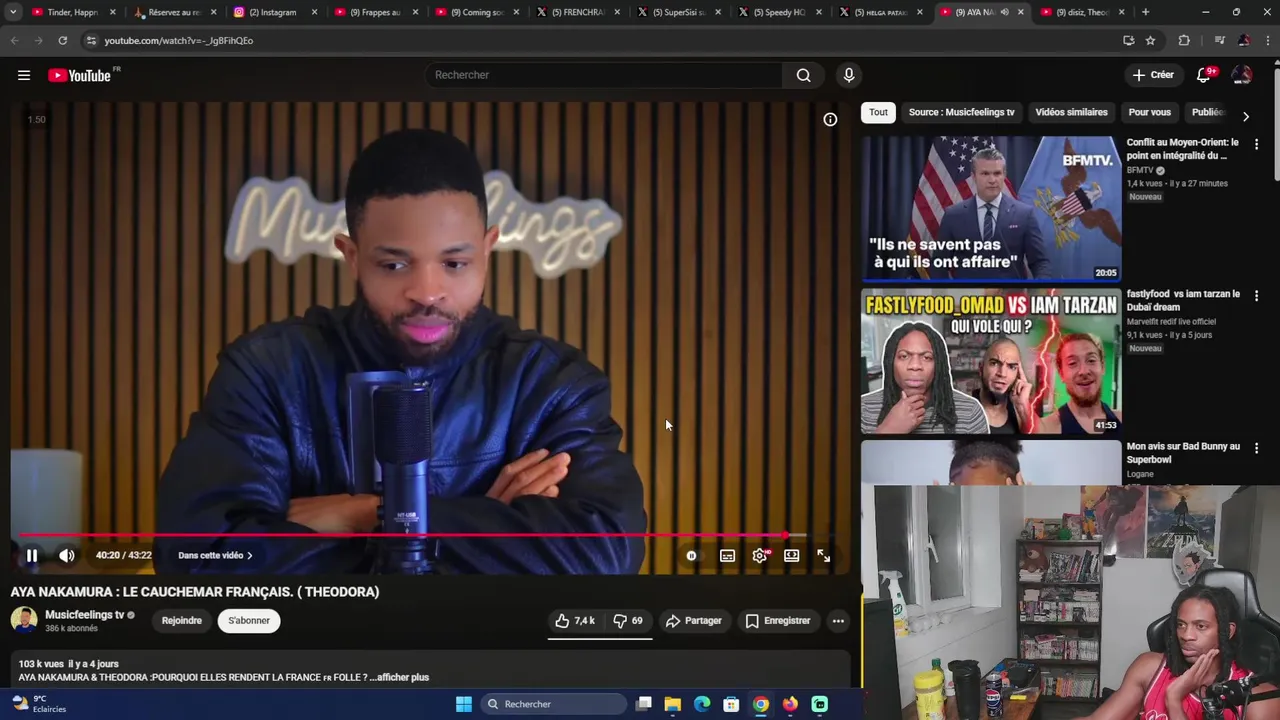
Task: Mute the video volume
Action: [x=66, y=555]
